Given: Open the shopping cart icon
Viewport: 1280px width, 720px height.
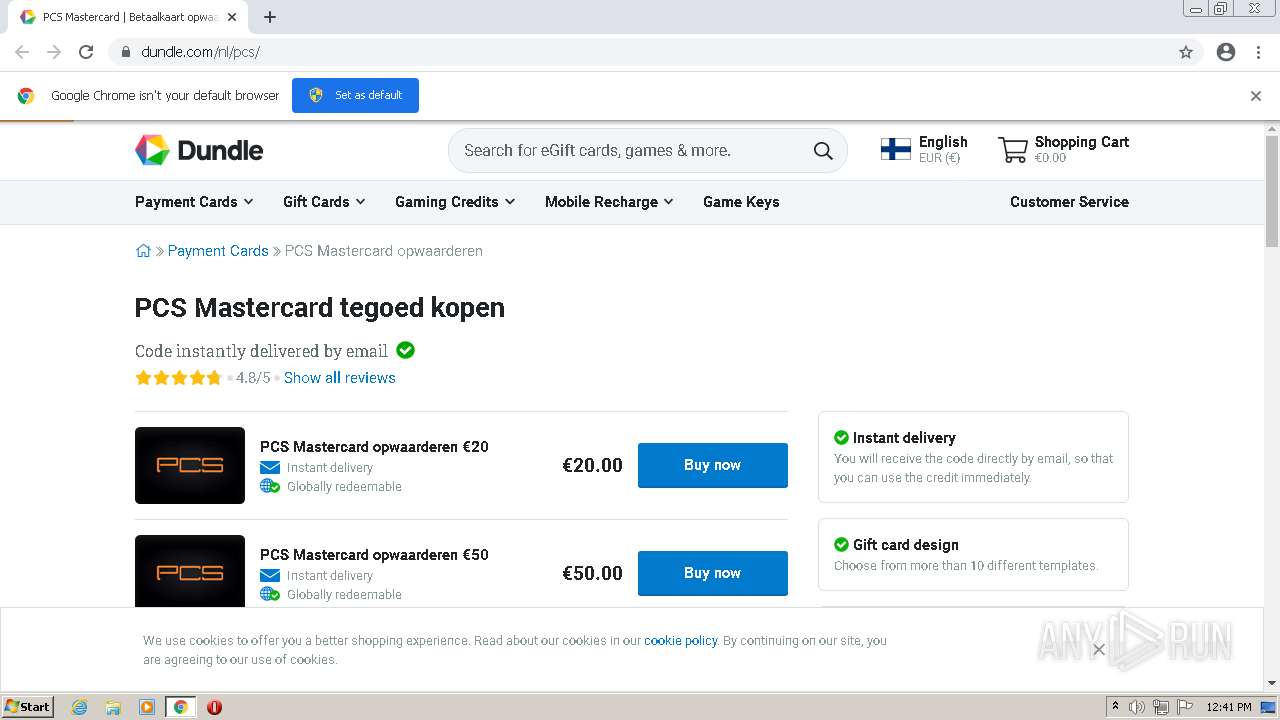Looking at the screenshot, I should 1013,150.
